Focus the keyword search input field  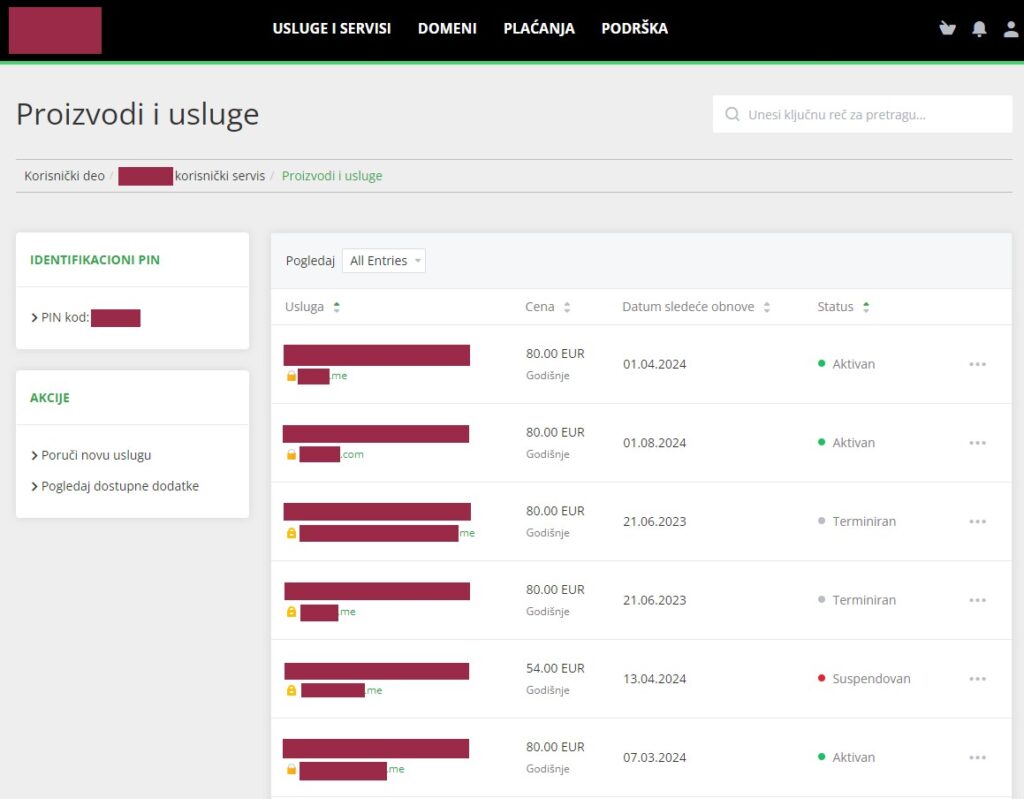tap(870, 115)
